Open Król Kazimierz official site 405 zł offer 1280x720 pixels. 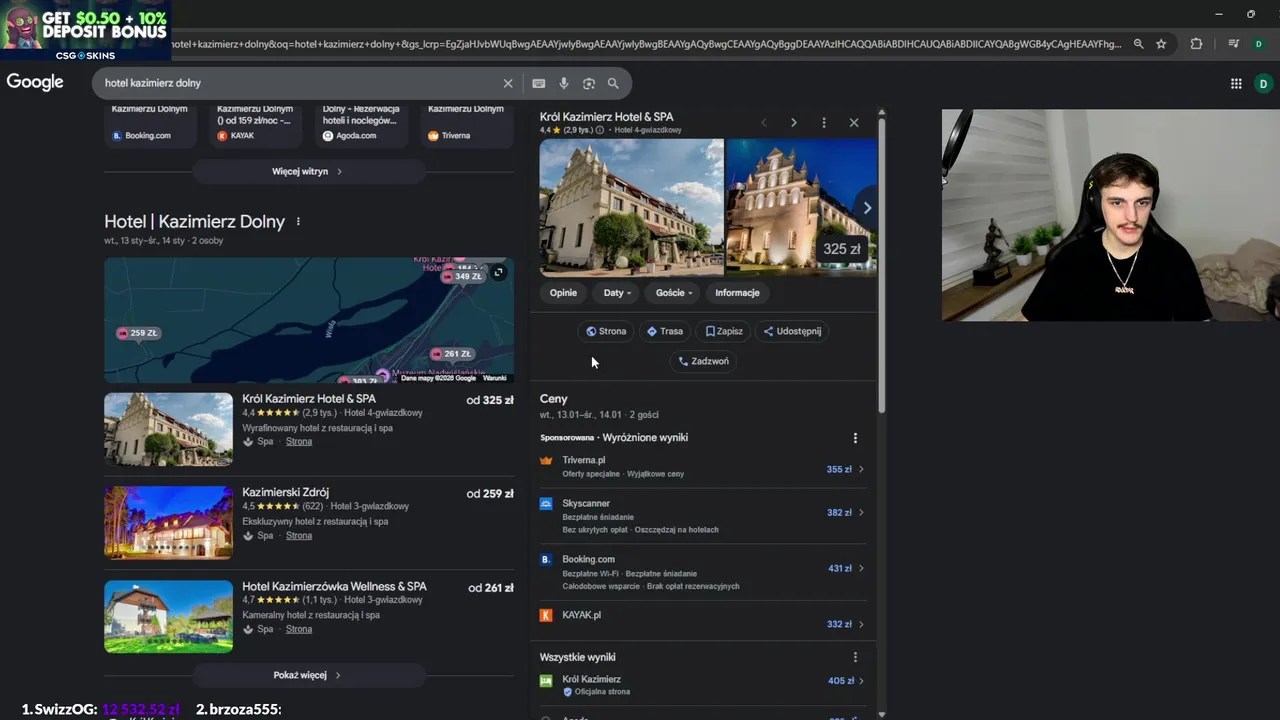(703, 685)
